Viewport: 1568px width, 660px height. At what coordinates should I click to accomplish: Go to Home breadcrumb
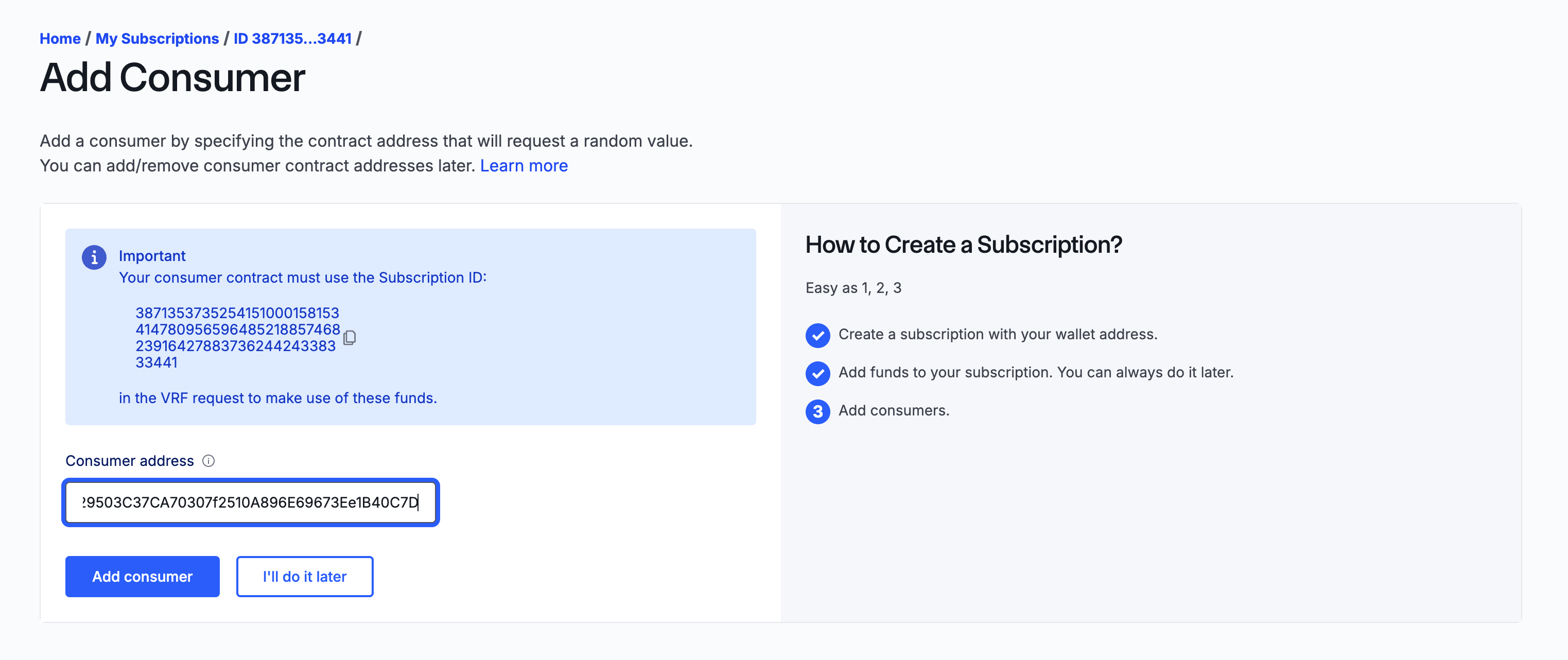click(60, 39)
